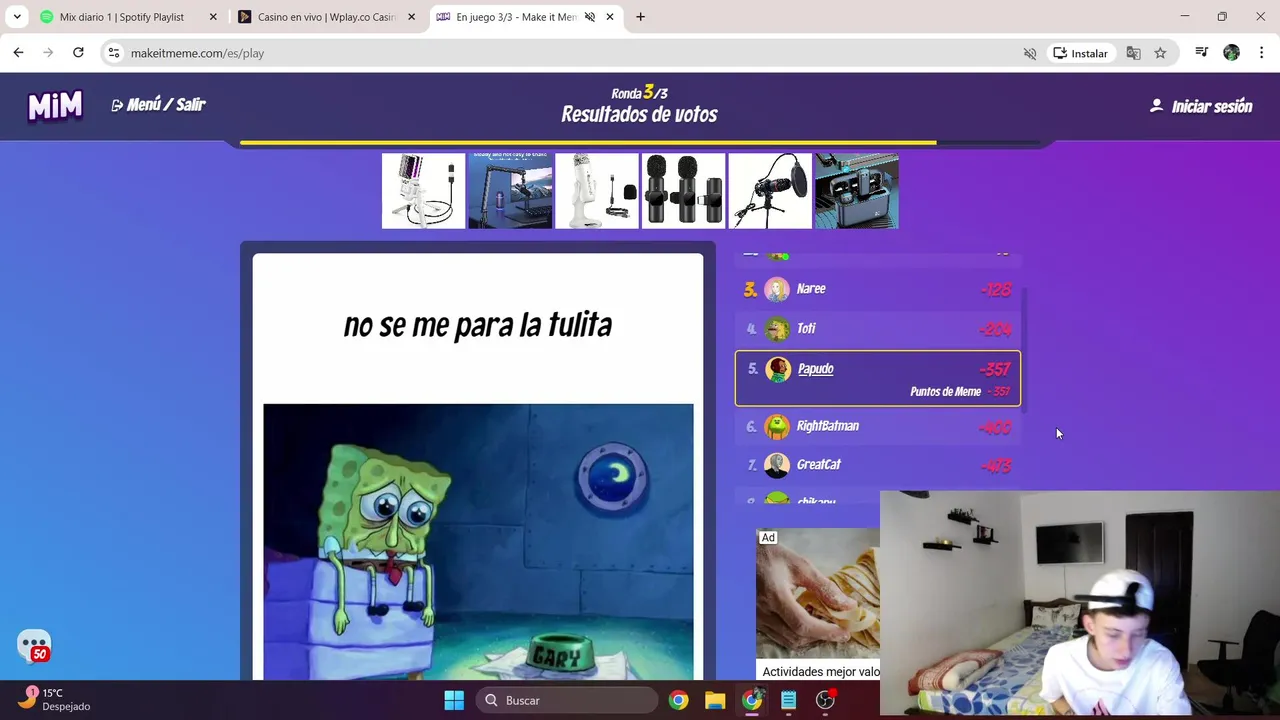Select the GreatCat ranking row
Screen dimensions: 1280x720
click(878, 465)
